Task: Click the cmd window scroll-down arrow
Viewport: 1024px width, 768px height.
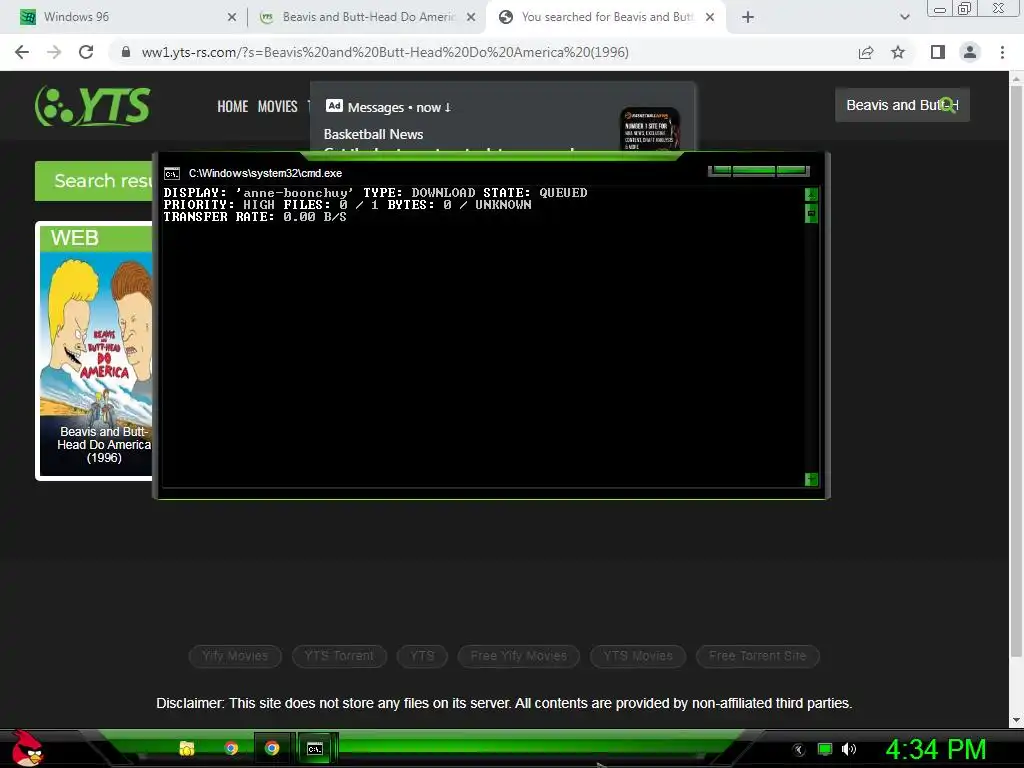Action: [x=811, y=479]
